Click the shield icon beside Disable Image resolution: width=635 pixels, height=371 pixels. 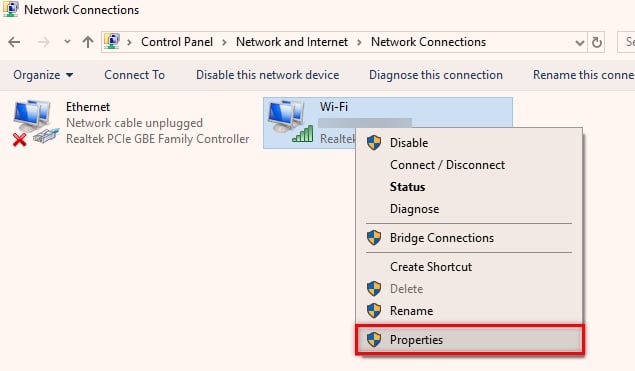[x=374, y=143]
